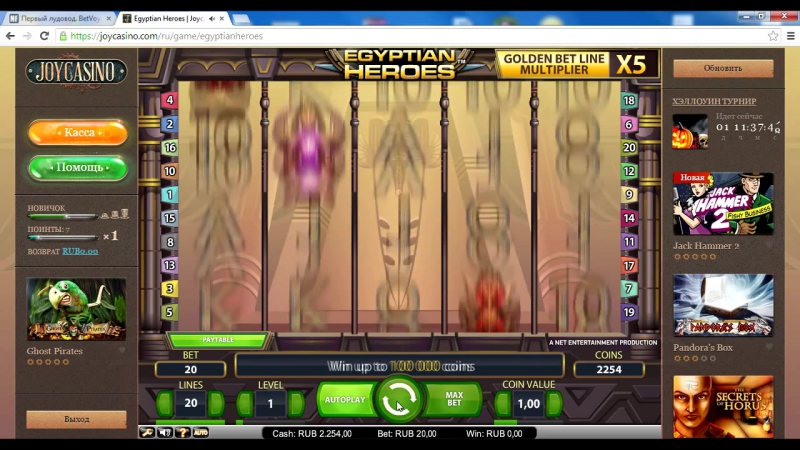Select bet line 19 marker
This screenshot has width=800, height=450.
click(629, 312)
